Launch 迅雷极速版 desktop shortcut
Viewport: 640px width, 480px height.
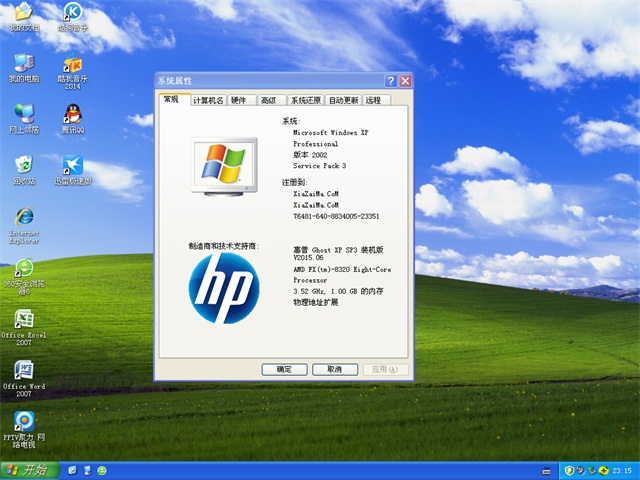click(72, 166)
